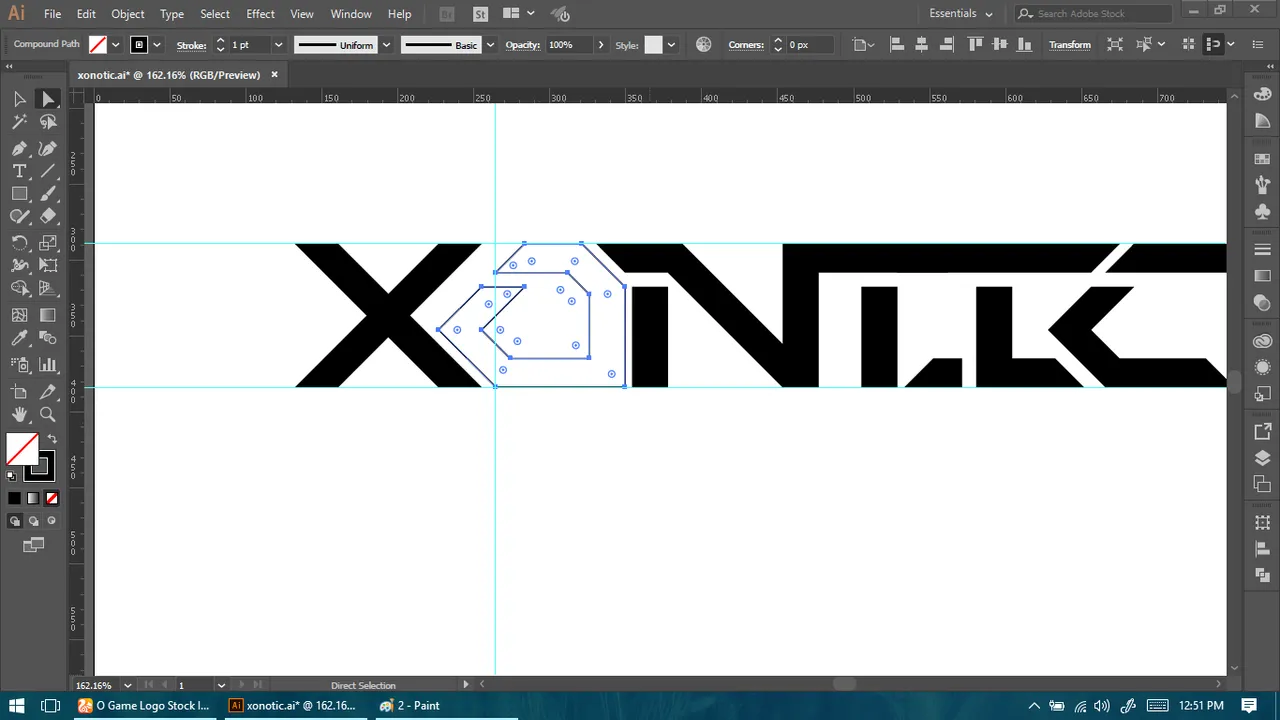Swap fill and stroke colors
This screenshot has width=1280, height=720.
[x=53, y=438]
